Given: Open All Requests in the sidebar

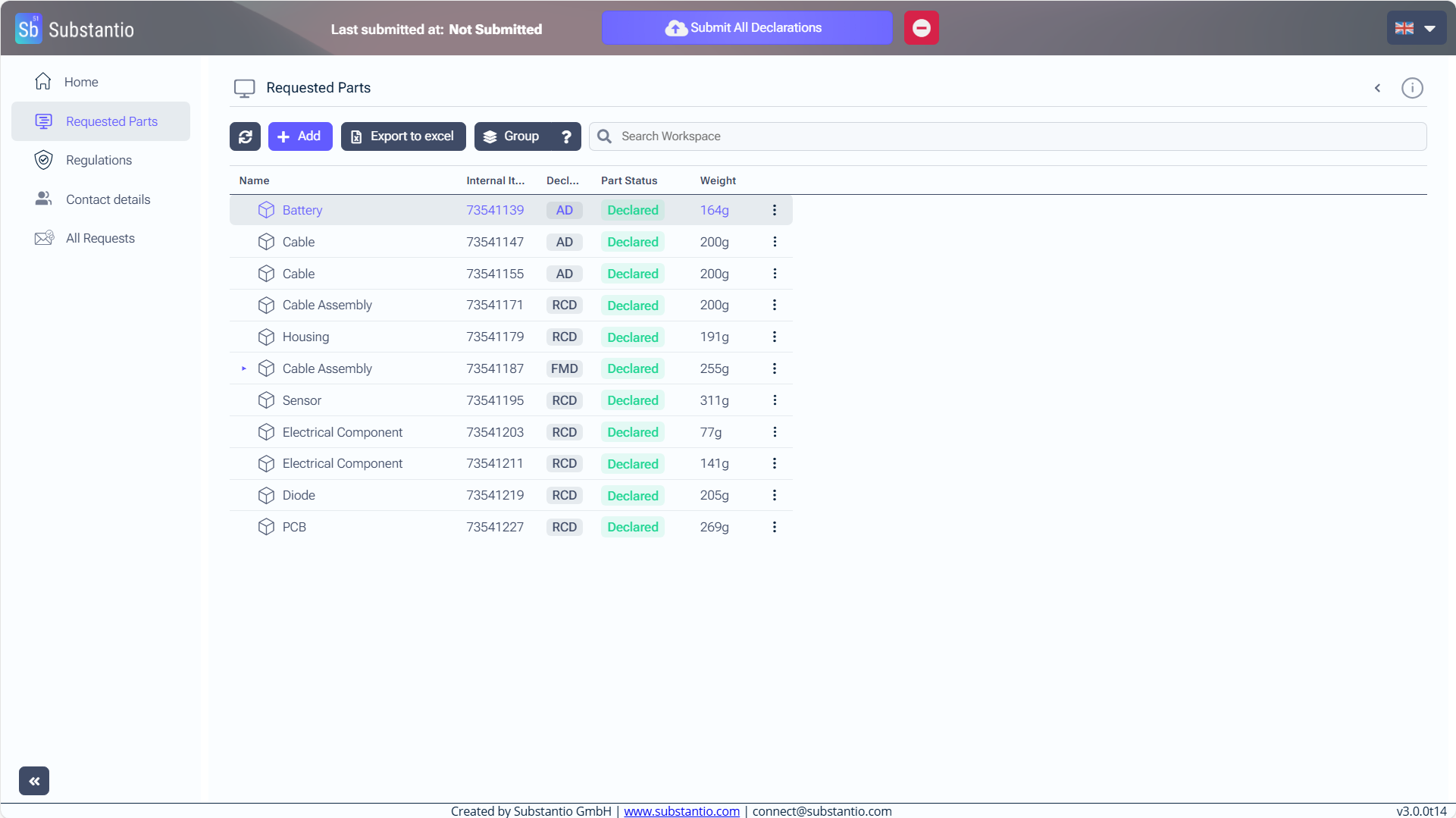Looking at the screenshot, I should [x=100, y=238].
